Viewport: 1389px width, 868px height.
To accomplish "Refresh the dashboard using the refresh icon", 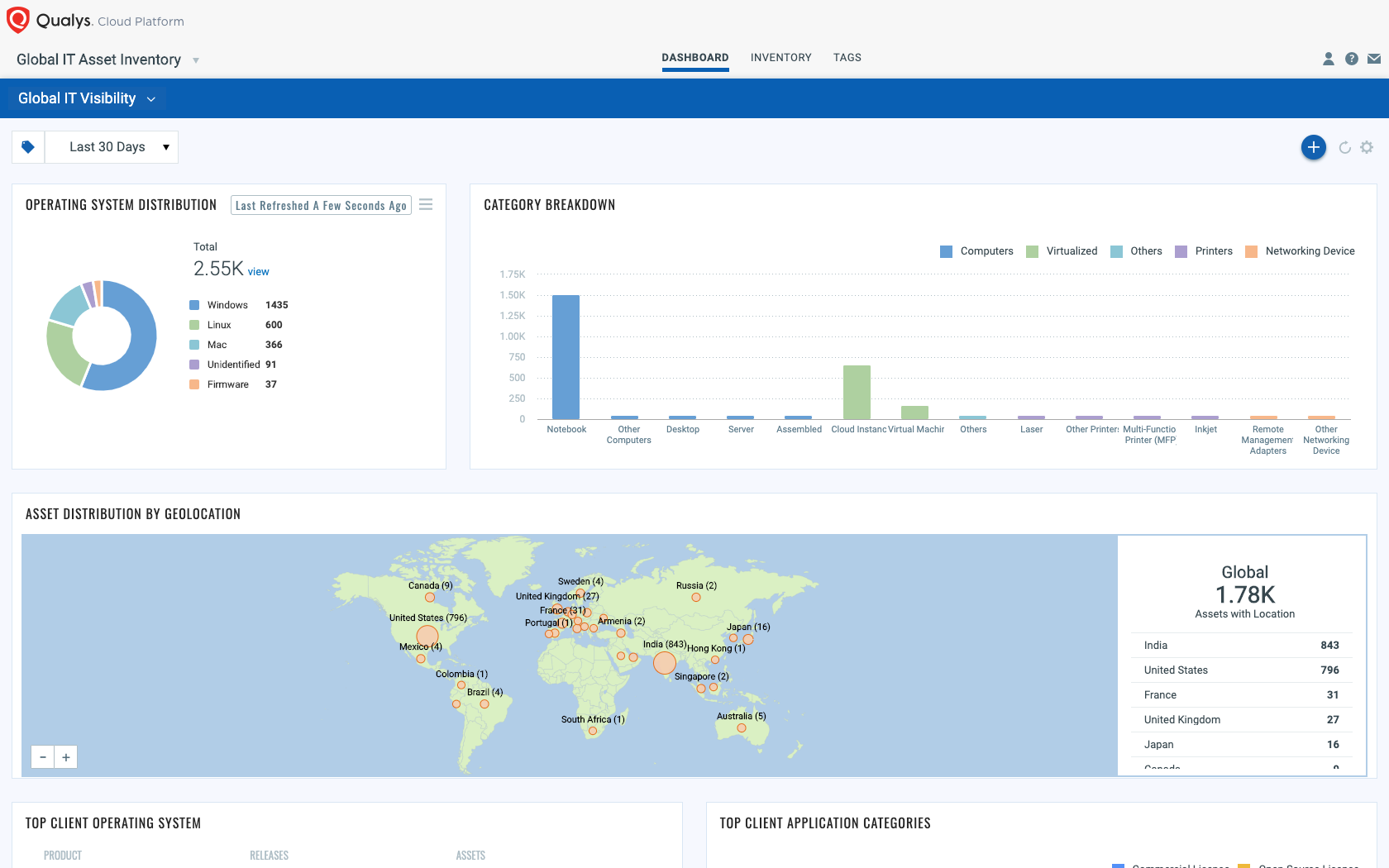I will 1344,147.
